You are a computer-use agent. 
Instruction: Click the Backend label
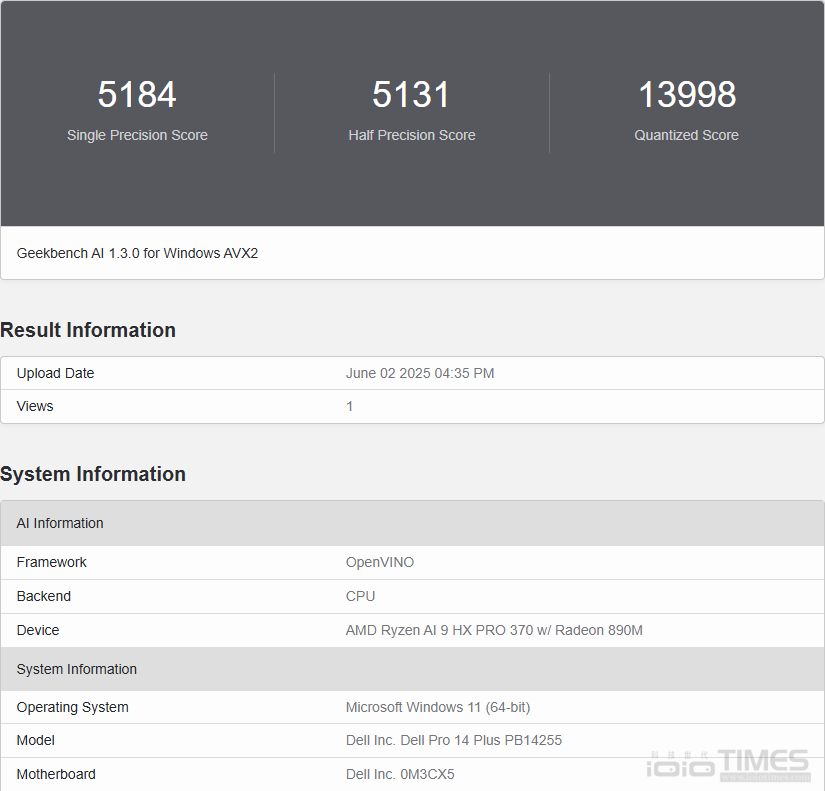44,596
